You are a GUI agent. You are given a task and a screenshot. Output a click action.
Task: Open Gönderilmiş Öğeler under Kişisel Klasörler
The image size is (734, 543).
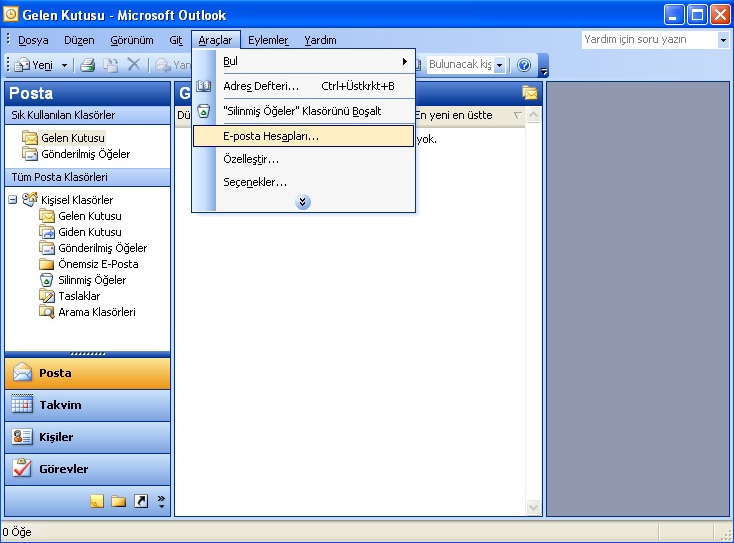(x=103, y=248)
